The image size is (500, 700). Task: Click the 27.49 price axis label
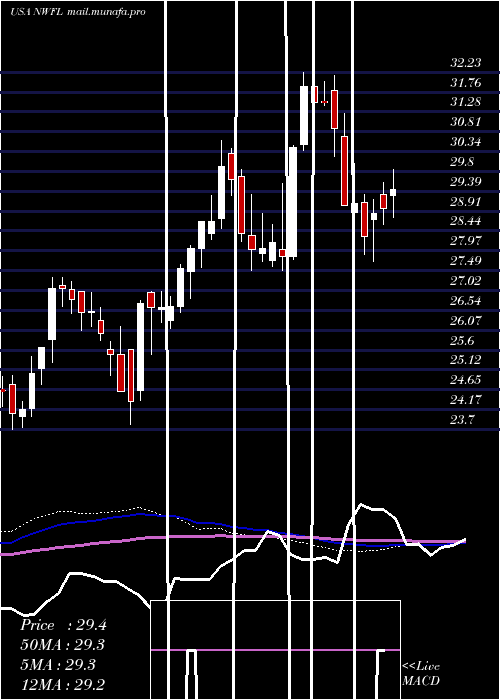(x=466, y=261)
